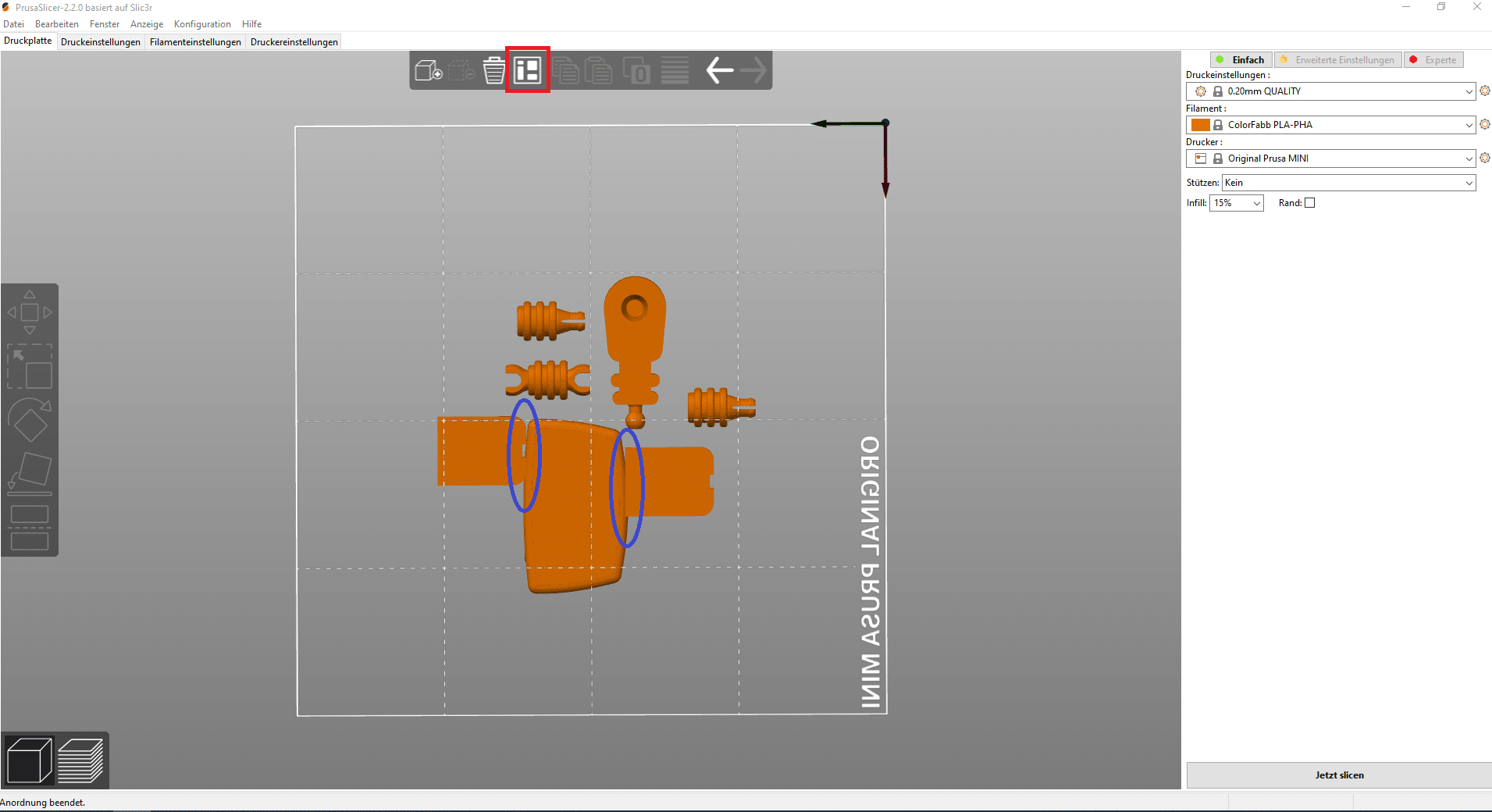Viewport: 1492px width, 812px height.
Task: Select the Place on face tool
Action: [30, 472]
